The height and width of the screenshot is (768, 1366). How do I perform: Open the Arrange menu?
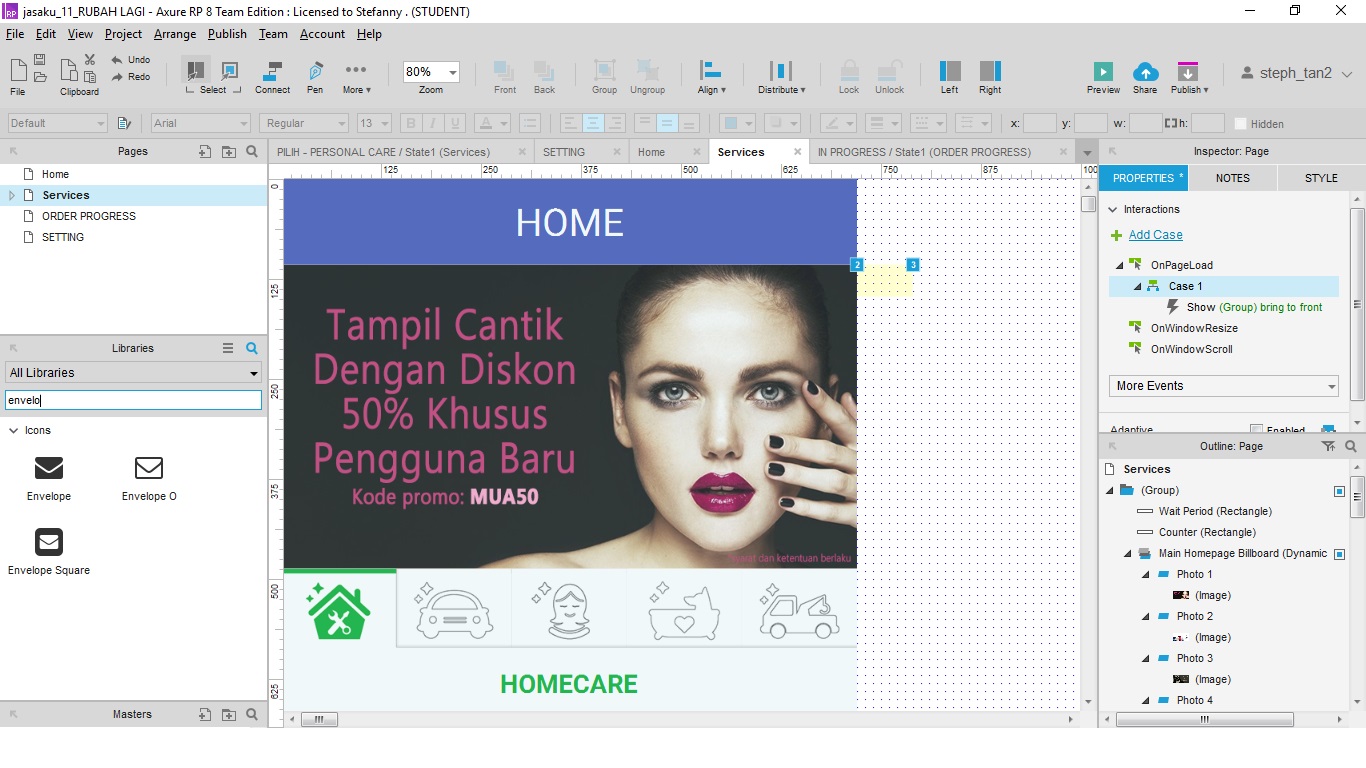(175, 34)
